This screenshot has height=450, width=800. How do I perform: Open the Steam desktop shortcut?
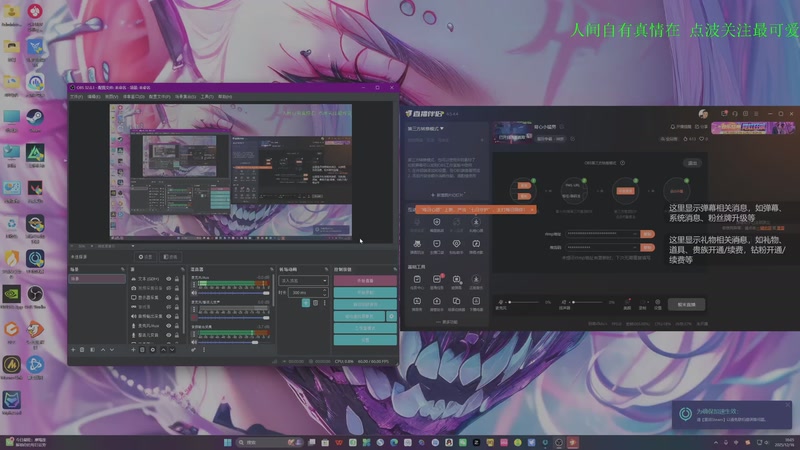point(35,120)
